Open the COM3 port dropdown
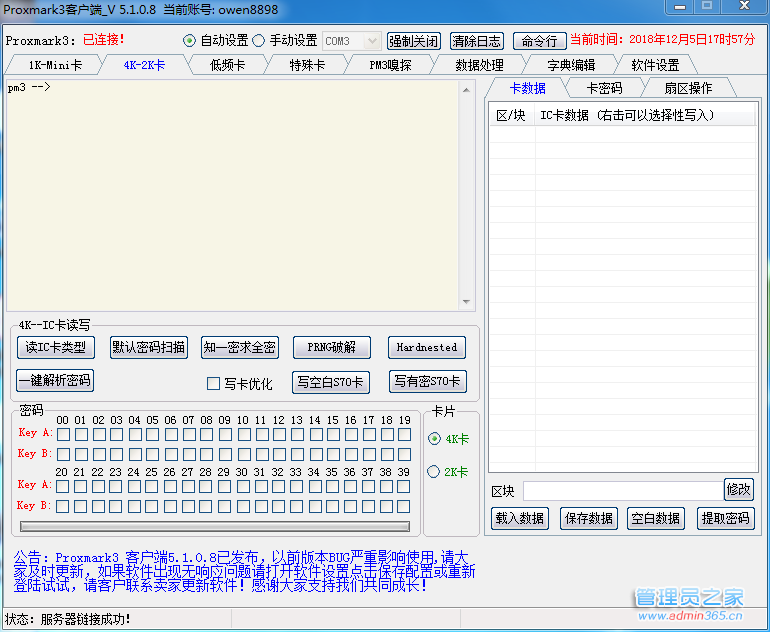 (x=352, y=41)
